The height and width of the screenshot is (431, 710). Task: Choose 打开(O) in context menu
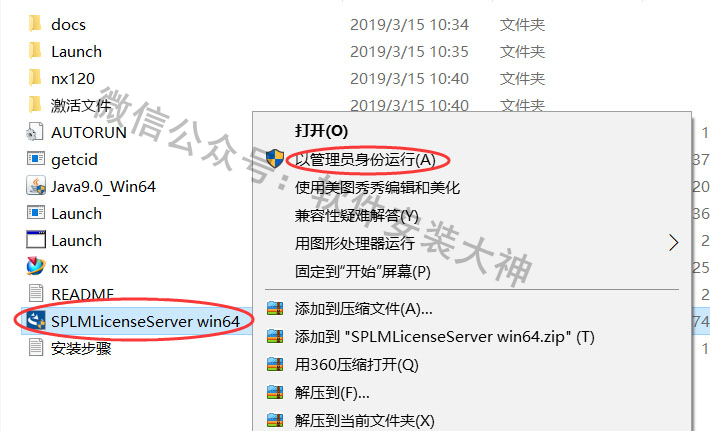321,131
